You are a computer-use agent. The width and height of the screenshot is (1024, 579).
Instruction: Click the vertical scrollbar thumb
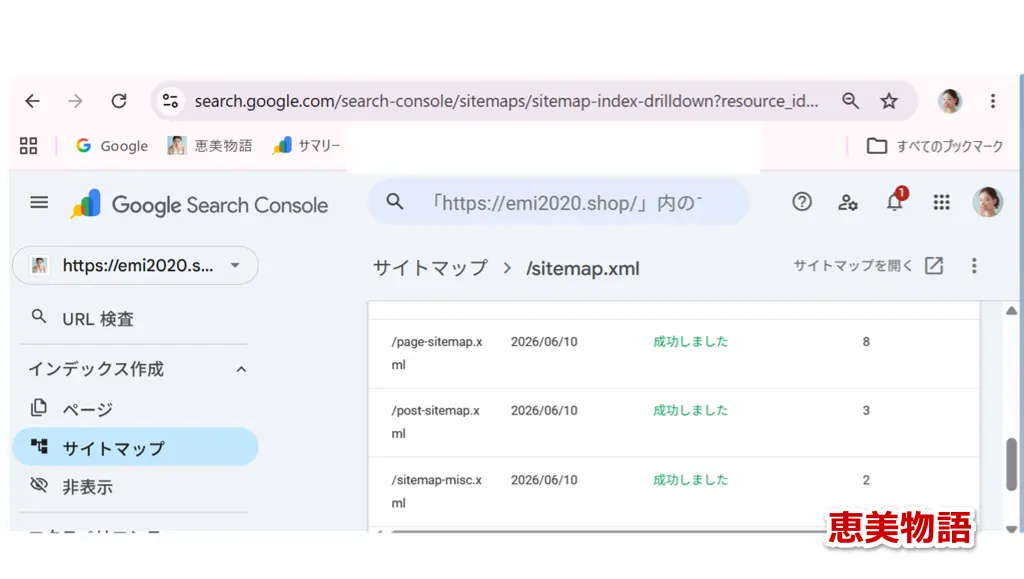(1011, 464)
